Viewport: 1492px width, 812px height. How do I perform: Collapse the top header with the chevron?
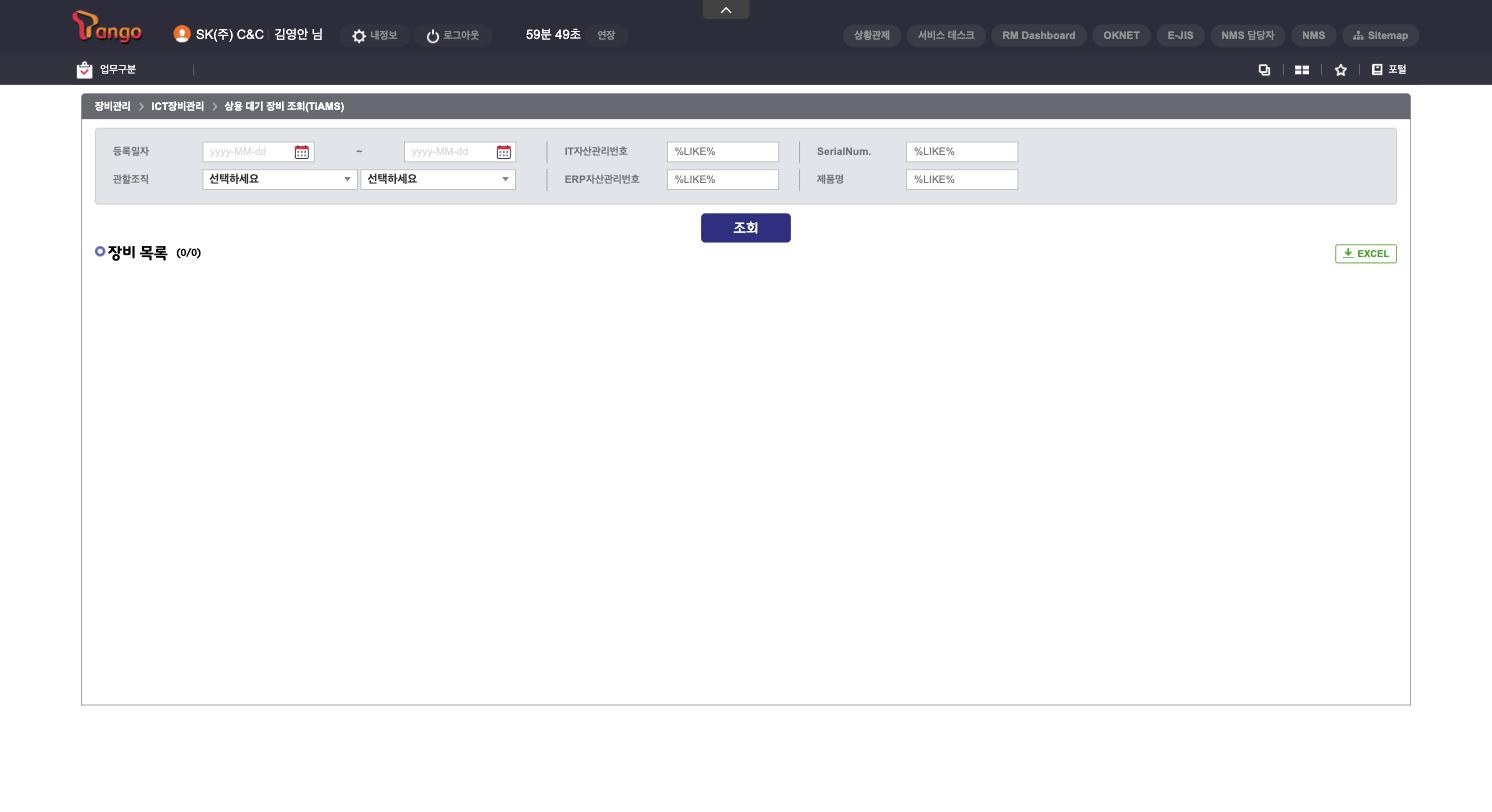[x=726, y=10]
